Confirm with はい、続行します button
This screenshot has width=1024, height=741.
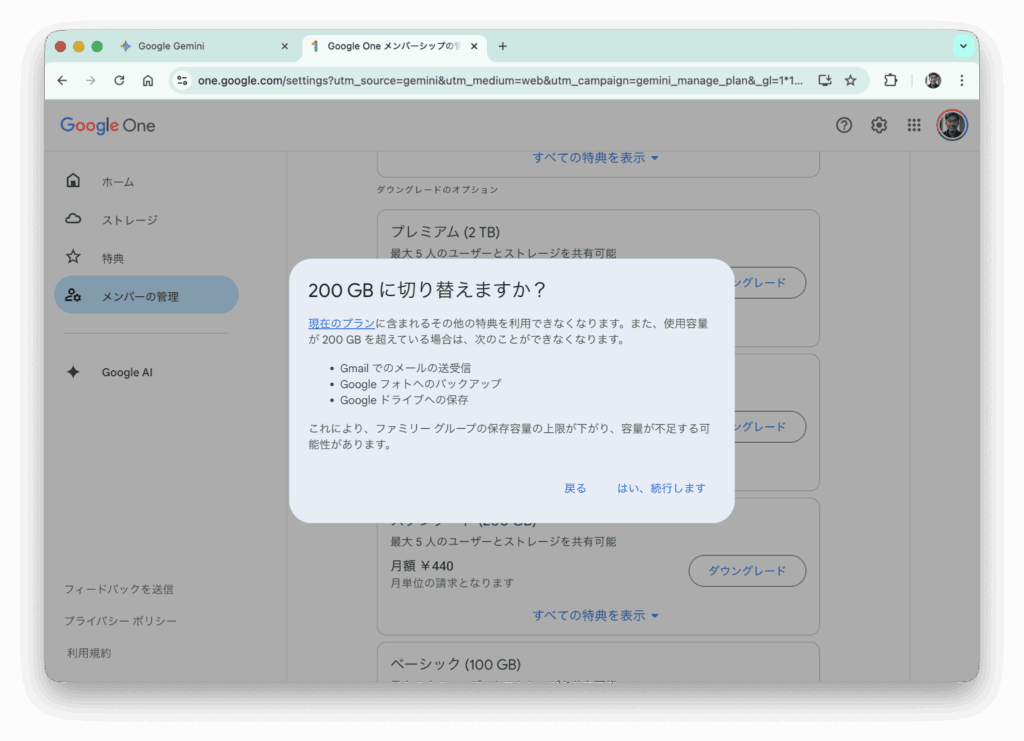[661, 489]
